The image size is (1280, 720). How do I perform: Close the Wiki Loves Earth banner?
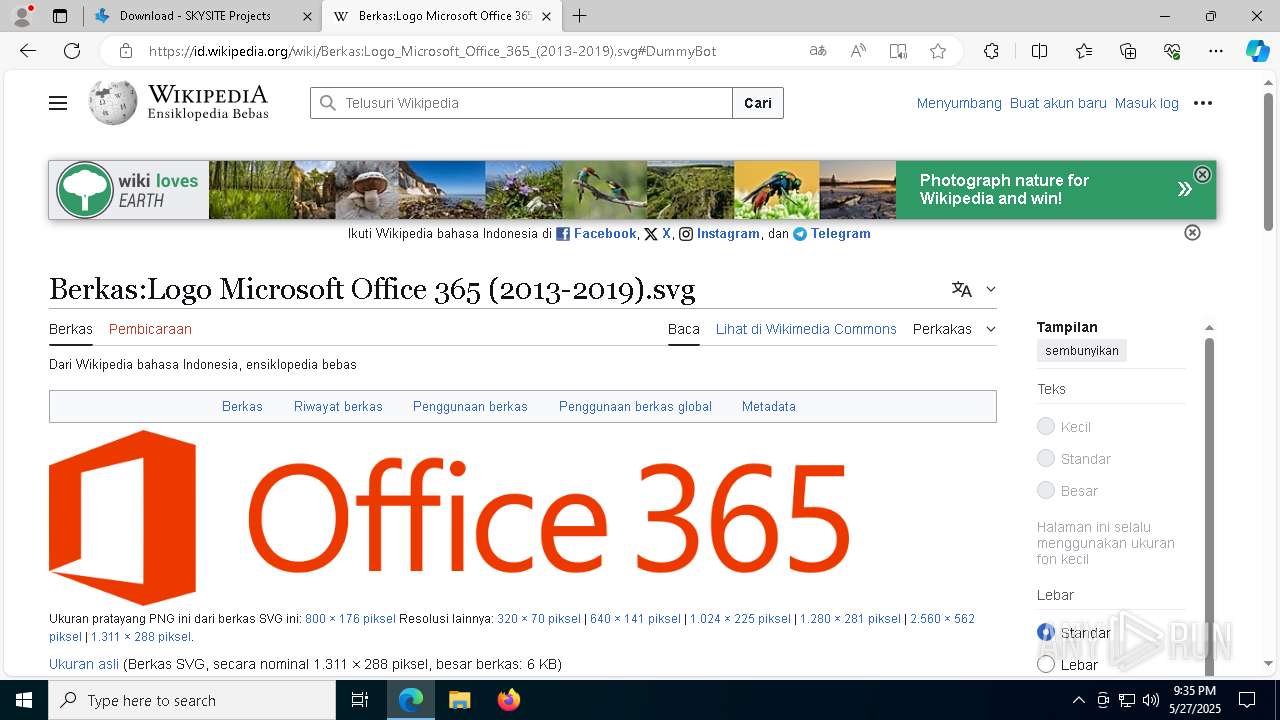[1202, 174]
